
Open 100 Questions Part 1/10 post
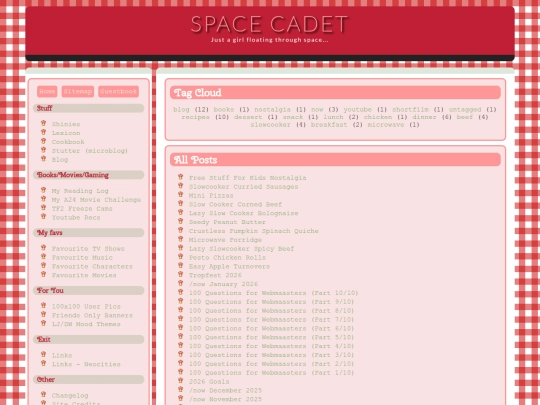(x=271, y=373)
